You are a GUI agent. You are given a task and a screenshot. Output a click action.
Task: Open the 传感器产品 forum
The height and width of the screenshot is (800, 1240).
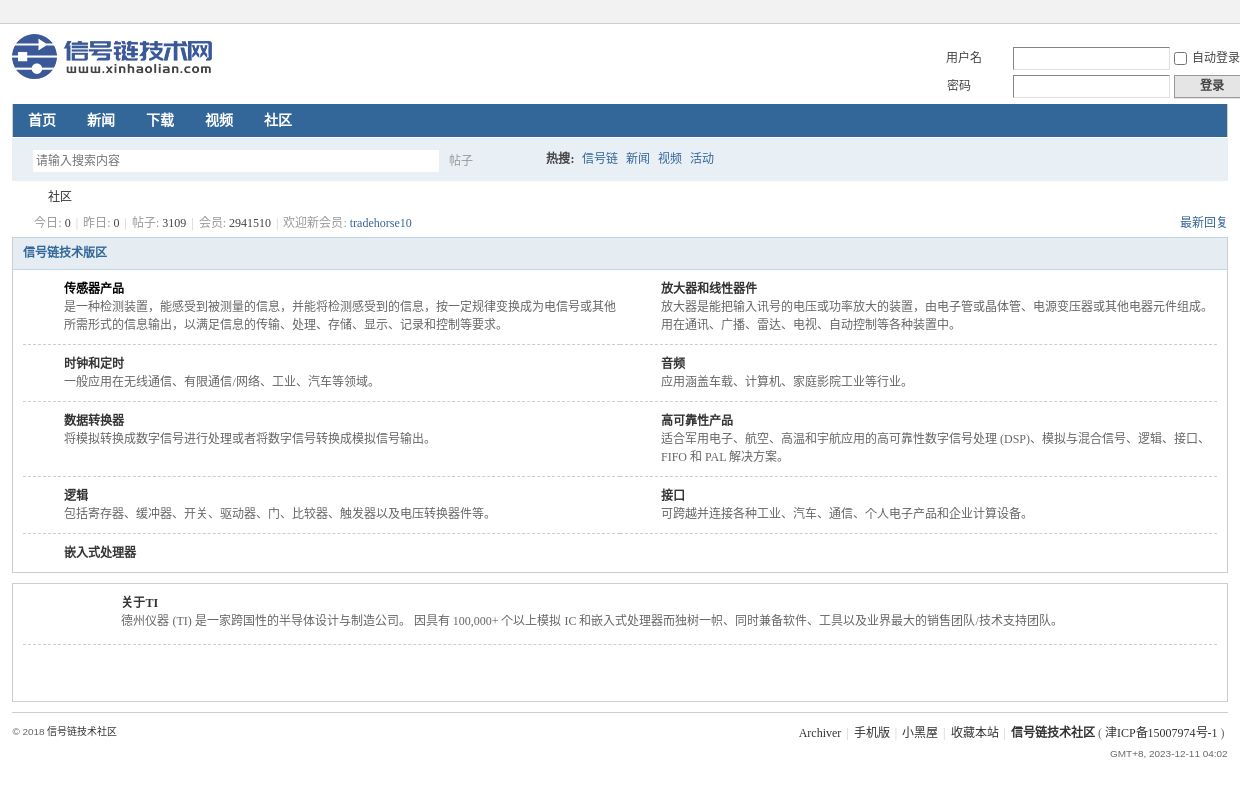pos(94,289)
